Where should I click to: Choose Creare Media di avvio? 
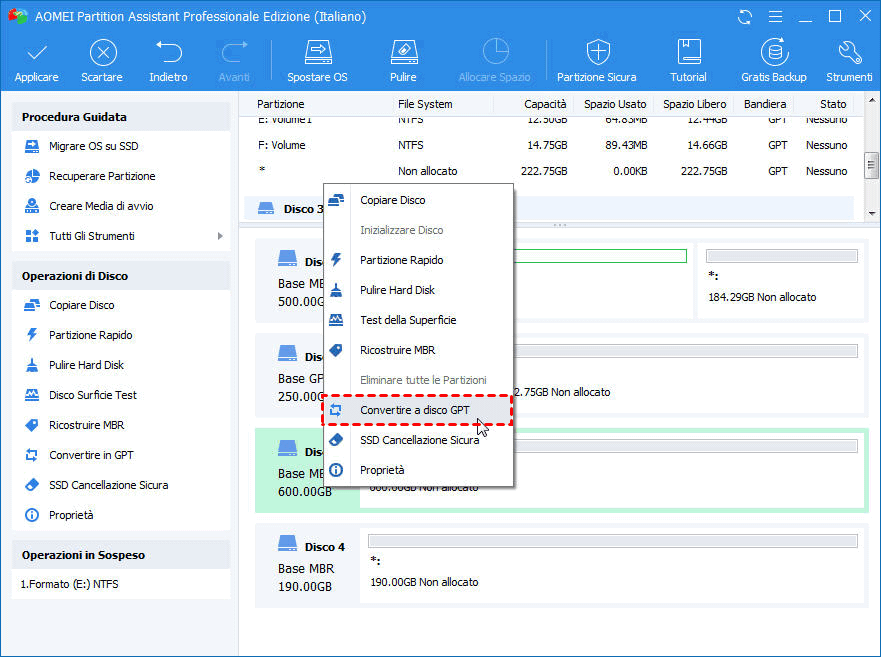[101, 206]
